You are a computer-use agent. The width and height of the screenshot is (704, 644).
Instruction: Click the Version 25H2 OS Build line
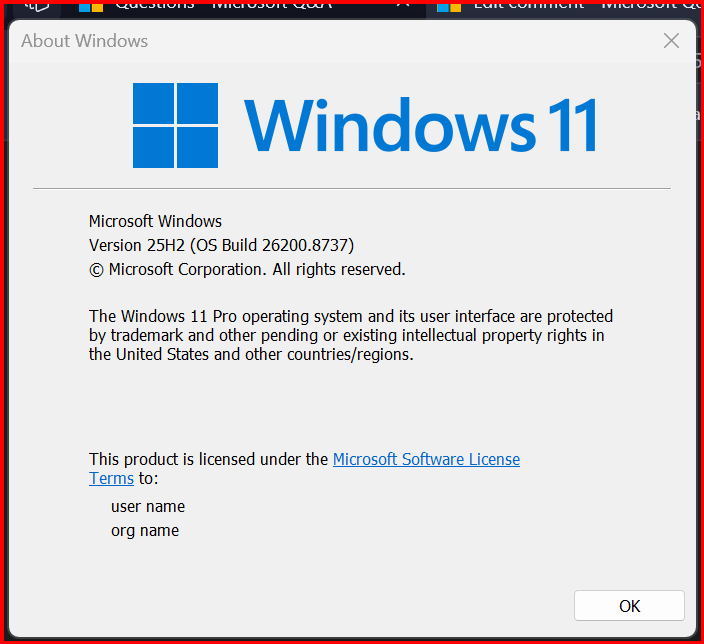pyautogui.click(x=221, y=245)
